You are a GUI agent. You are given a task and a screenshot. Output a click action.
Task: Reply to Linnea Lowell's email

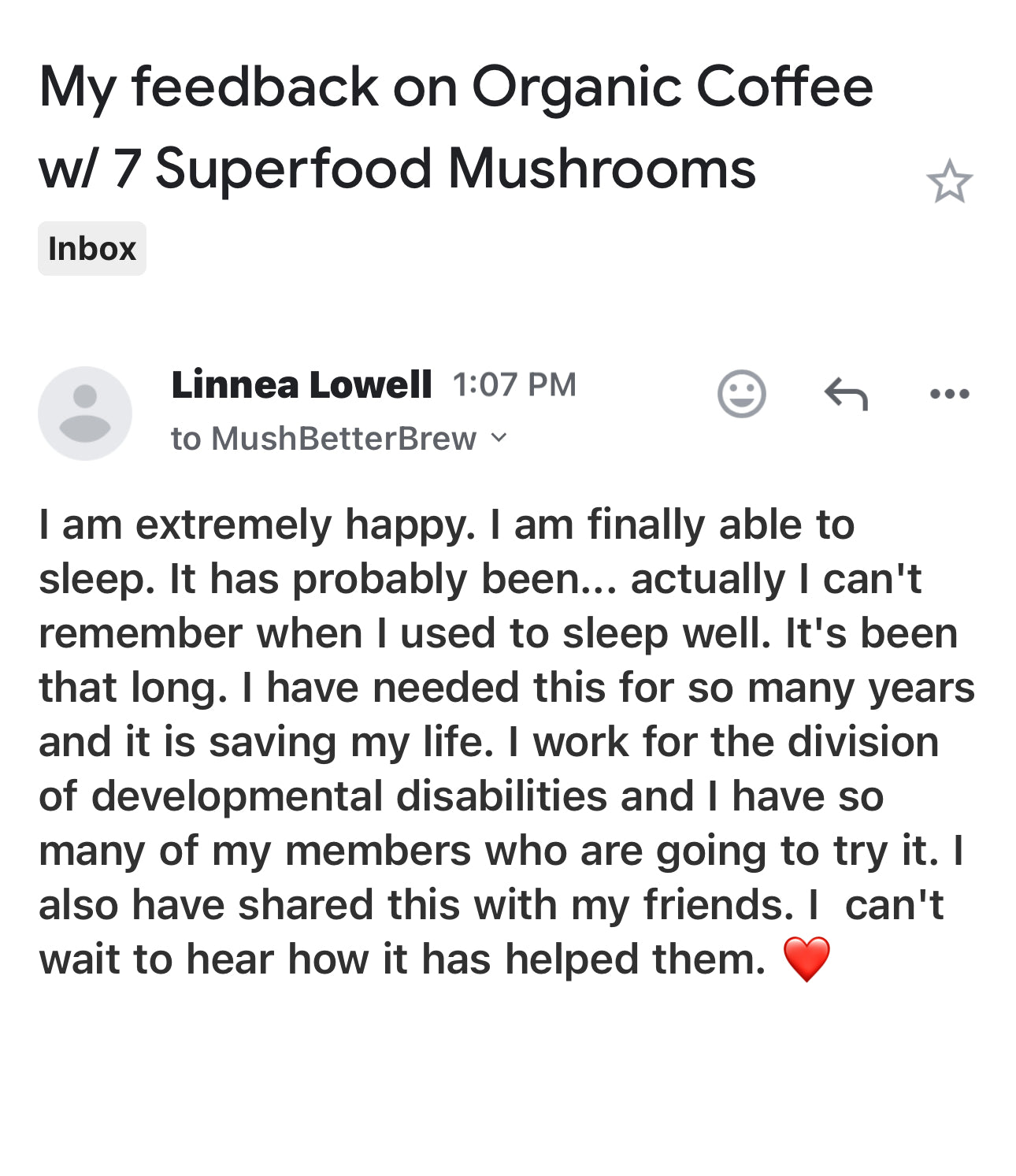(x=846, y=394)
